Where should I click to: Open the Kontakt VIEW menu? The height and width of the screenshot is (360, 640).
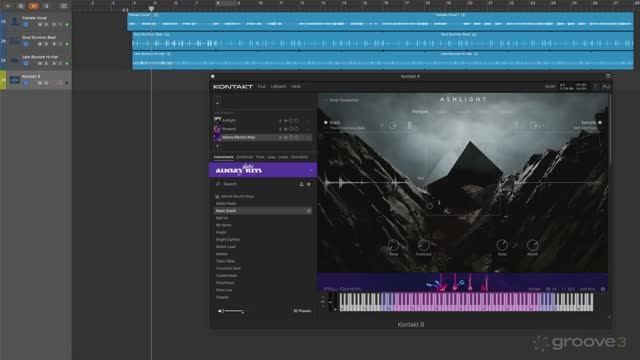[296, 87]
